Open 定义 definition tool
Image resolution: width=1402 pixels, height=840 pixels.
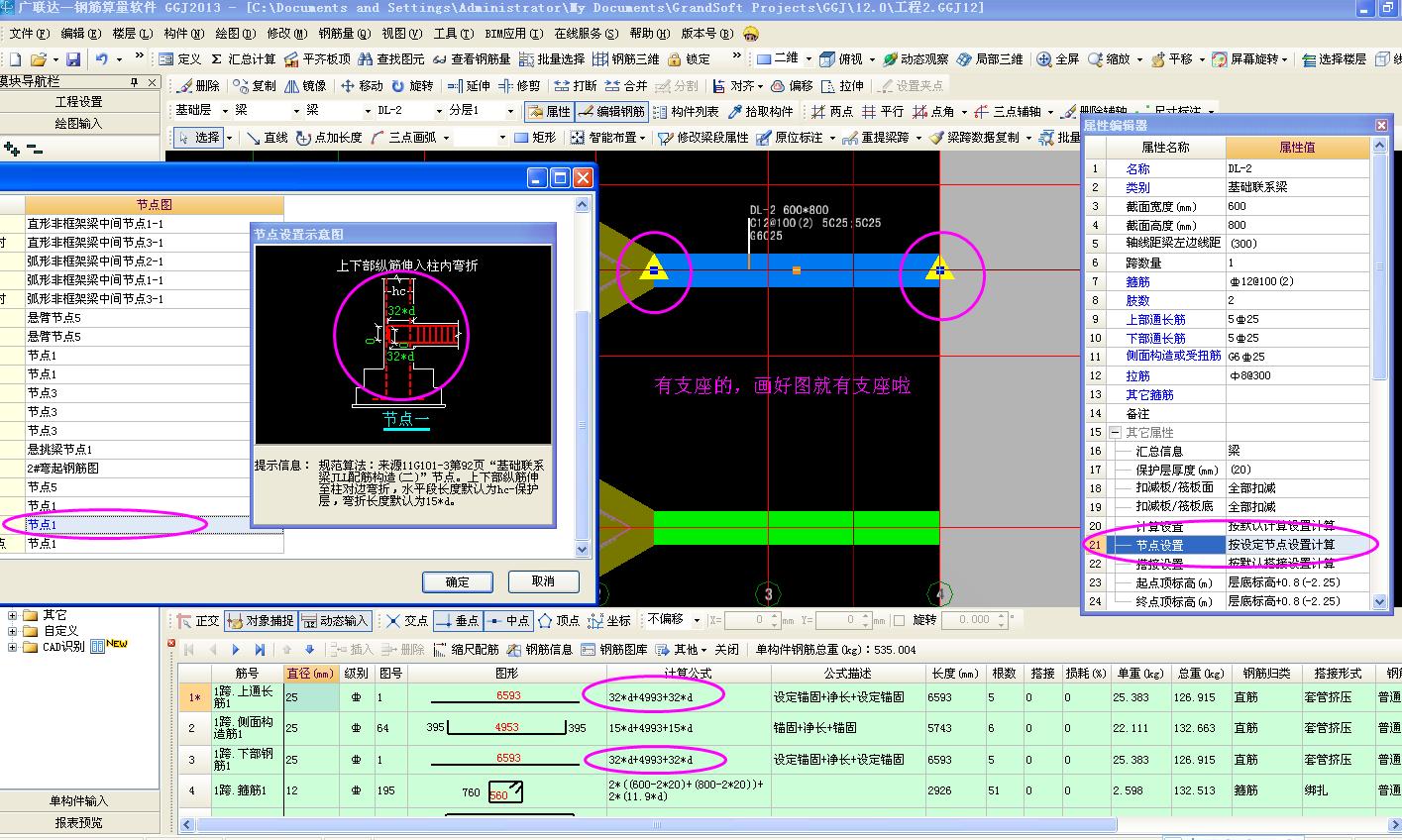click(x=179, y=59)
